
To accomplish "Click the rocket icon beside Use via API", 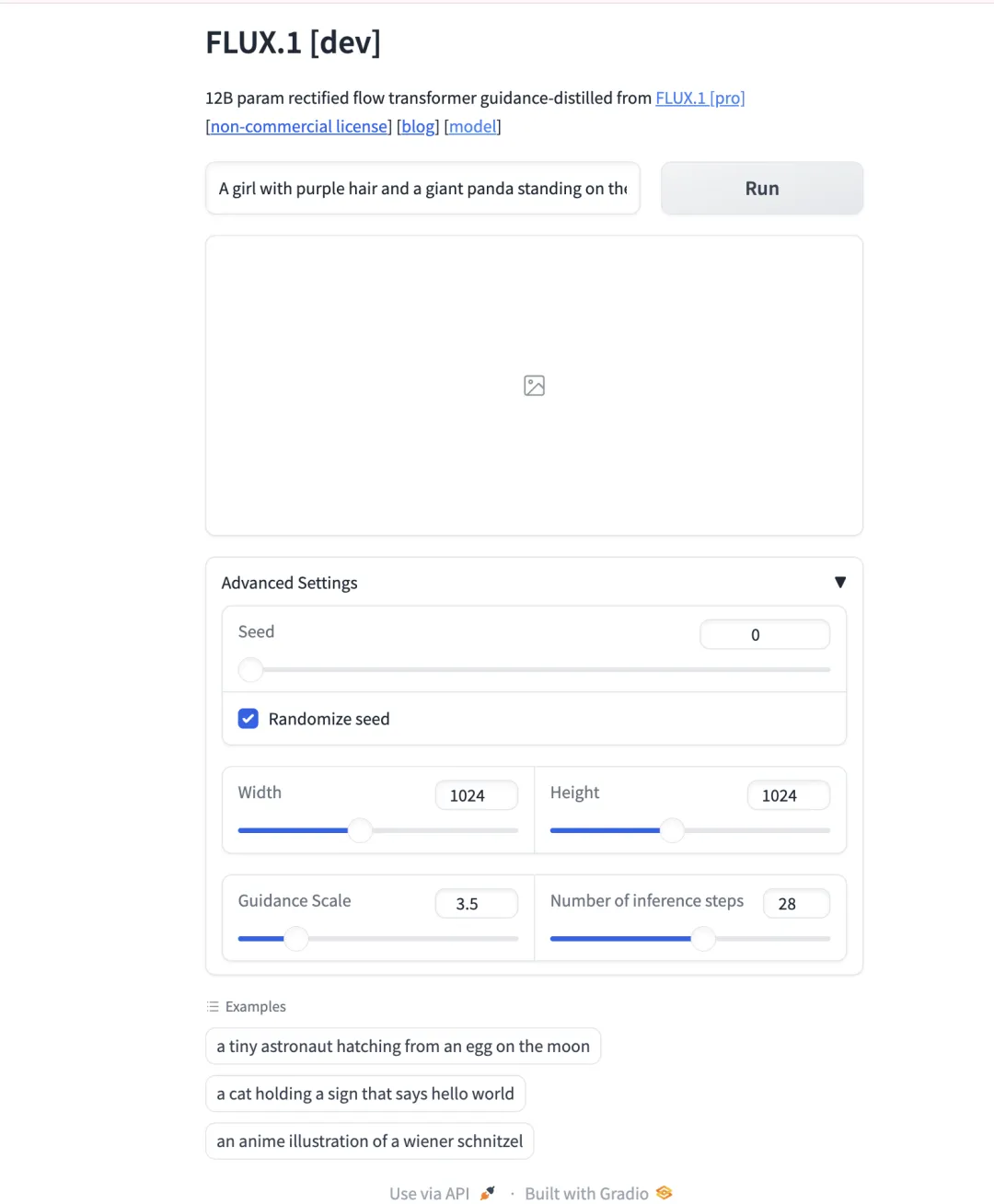I will tap(488, 1193).
